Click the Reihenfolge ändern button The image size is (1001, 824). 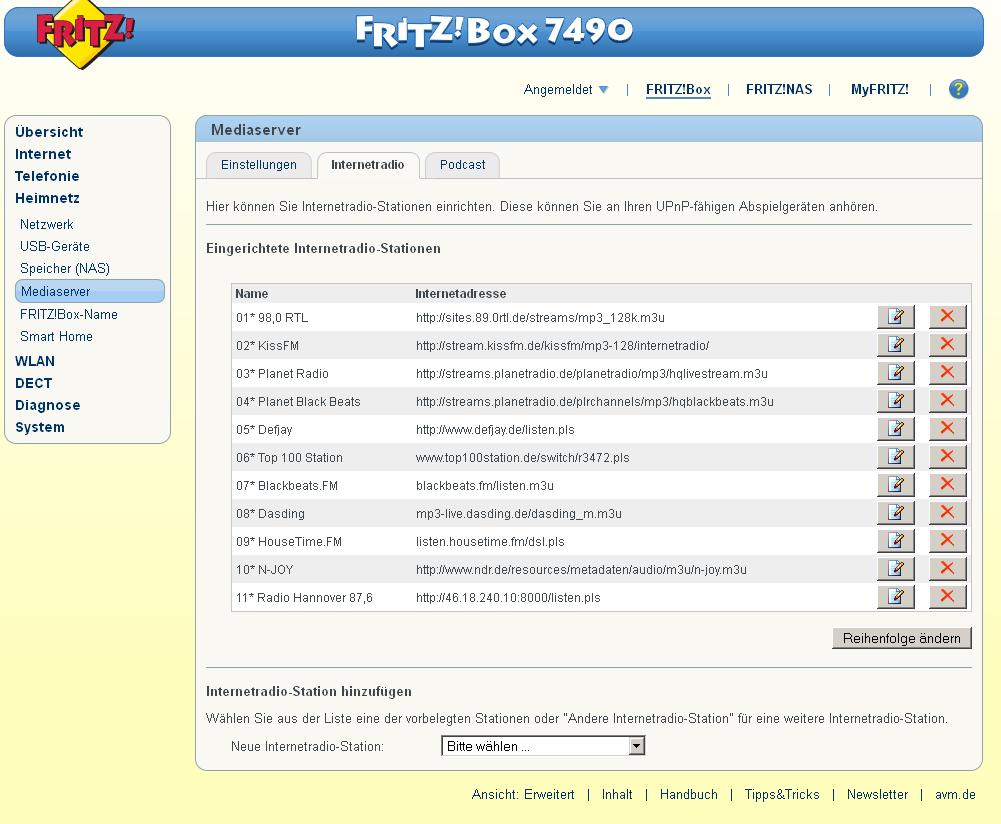click(901, 638)
